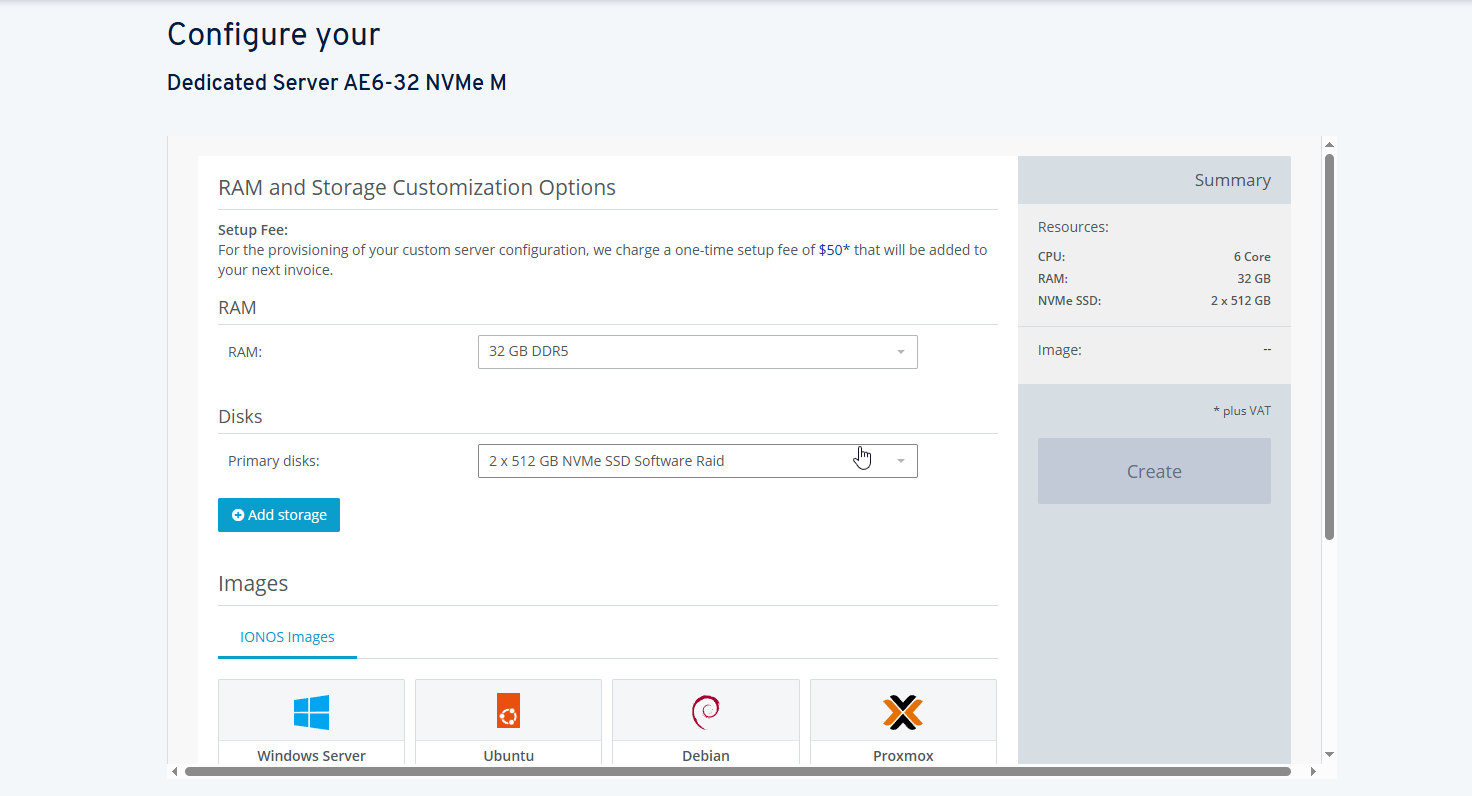
Task: Pick the Debian swirl logo
Action: (705, 712)
